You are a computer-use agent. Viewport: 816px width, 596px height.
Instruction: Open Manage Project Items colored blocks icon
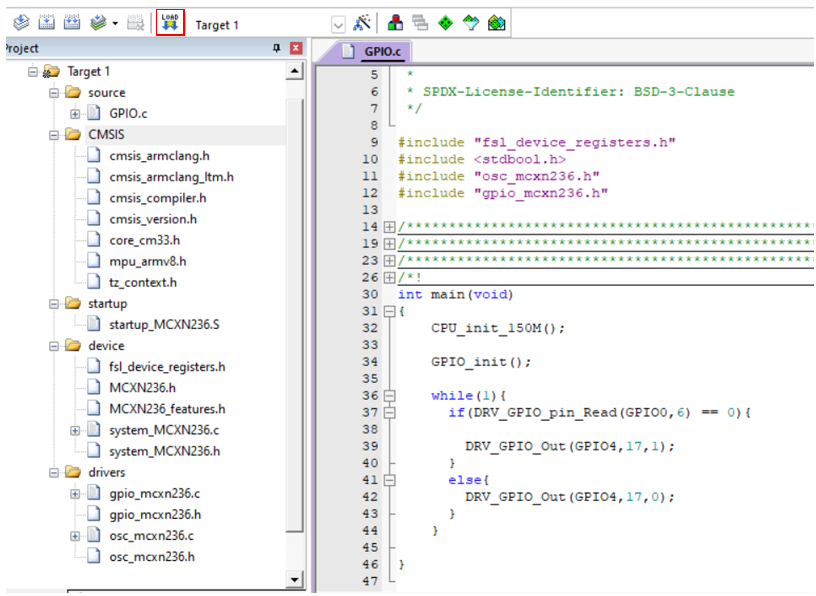click(396, 23)
